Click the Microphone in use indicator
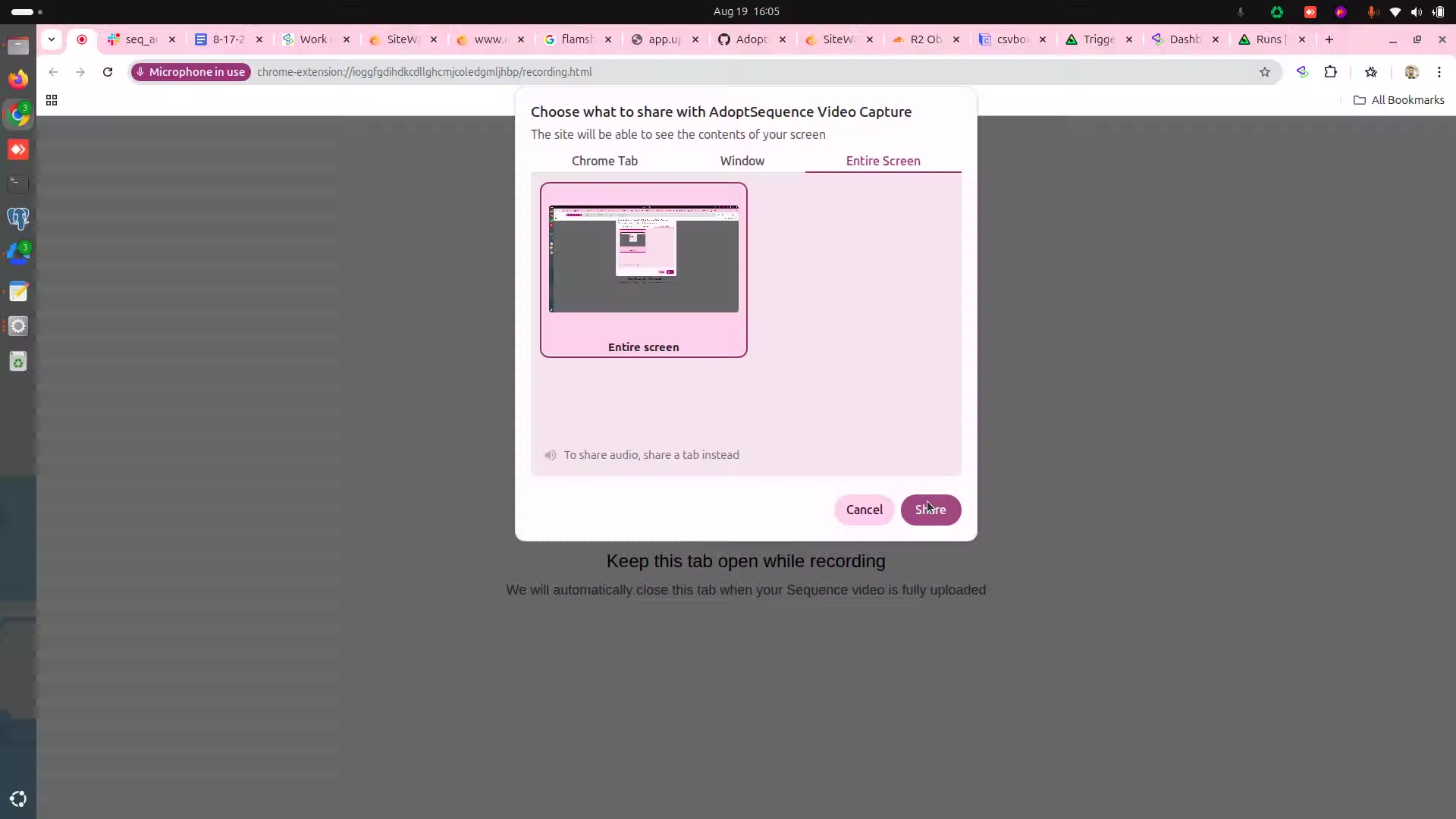The image size is (1456, 819). click(190, 72)
